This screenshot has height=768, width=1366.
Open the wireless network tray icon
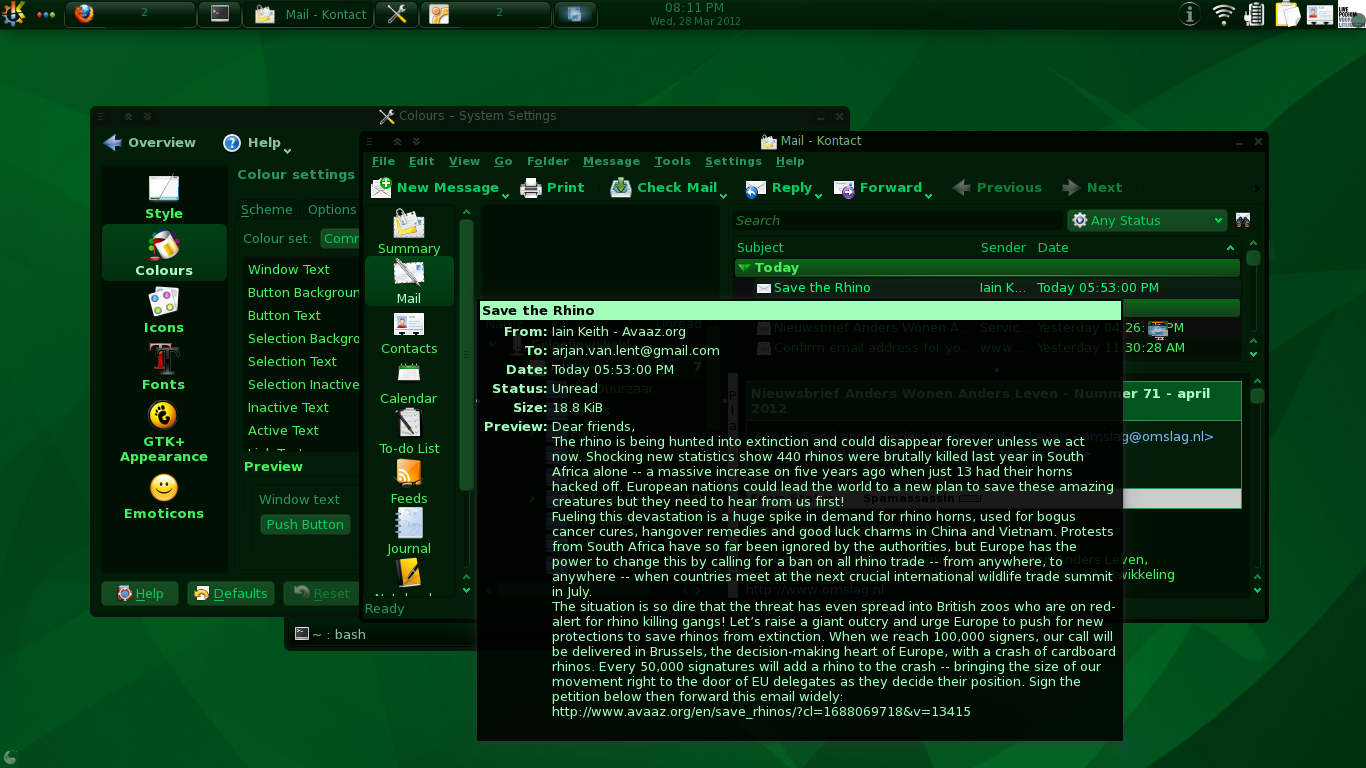(1223, 14)
